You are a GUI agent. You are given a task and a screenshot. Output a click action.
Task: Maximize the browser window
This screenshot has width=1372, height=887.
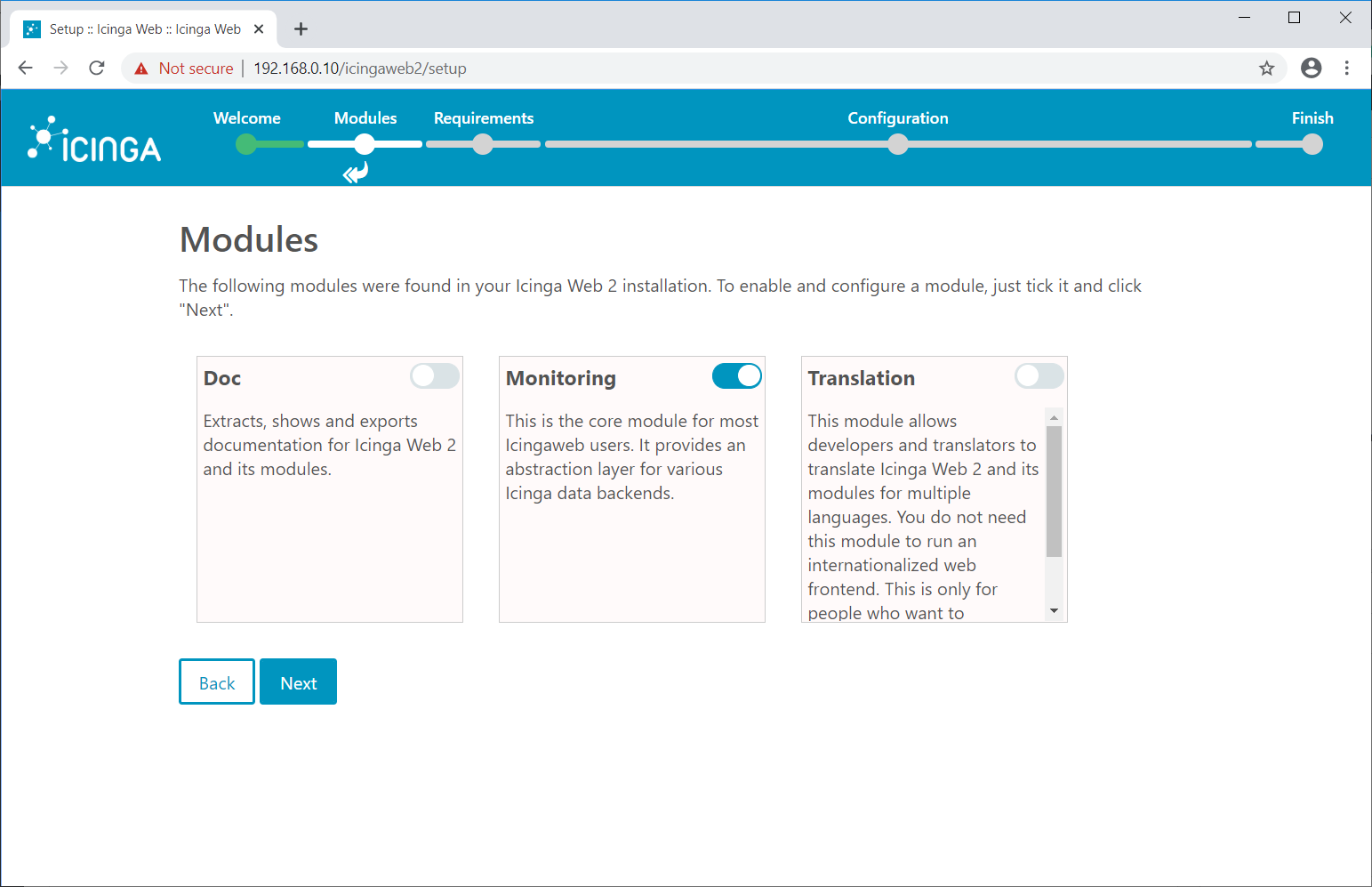click(1295, 18)
